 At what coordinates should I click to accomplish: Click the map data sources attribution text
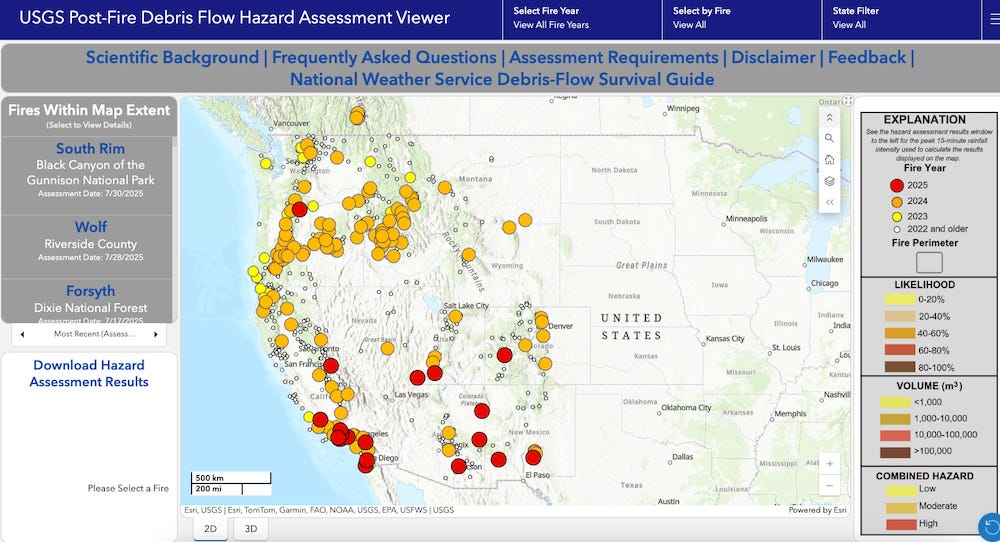click(x=319, y=510)
